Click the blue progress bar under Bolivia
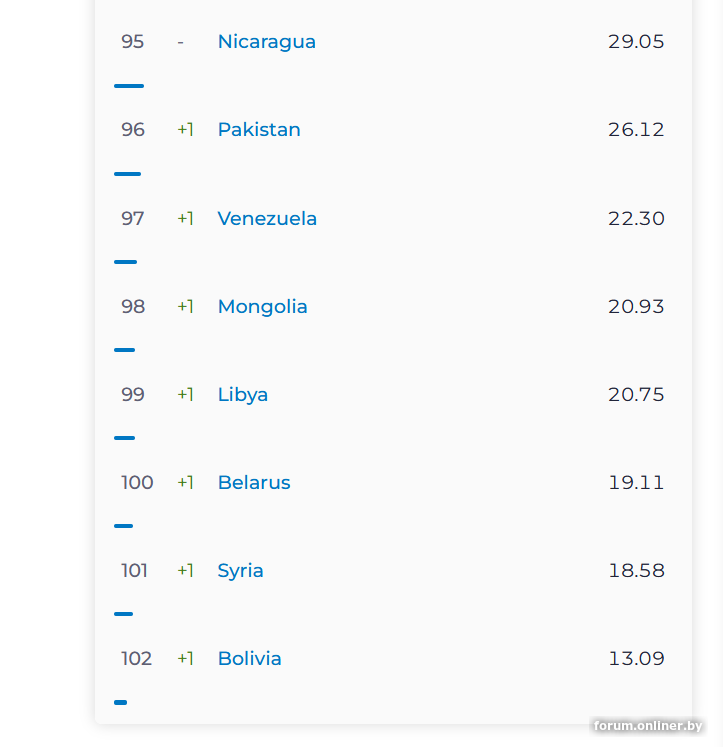The height and width of the screenshot is (747, 723). point(121,702)
